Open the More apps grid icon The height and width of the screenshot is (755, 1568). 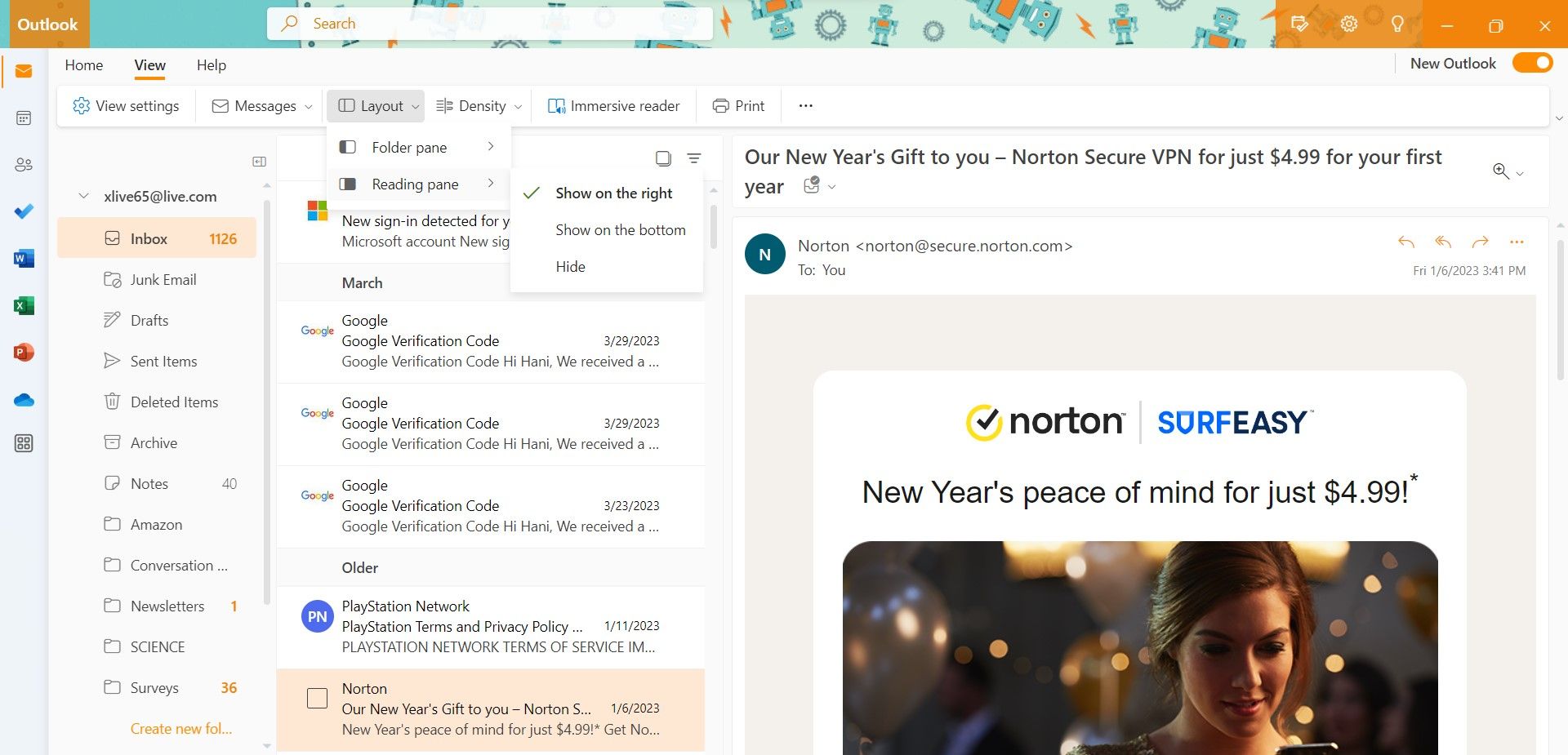[24, 443]
